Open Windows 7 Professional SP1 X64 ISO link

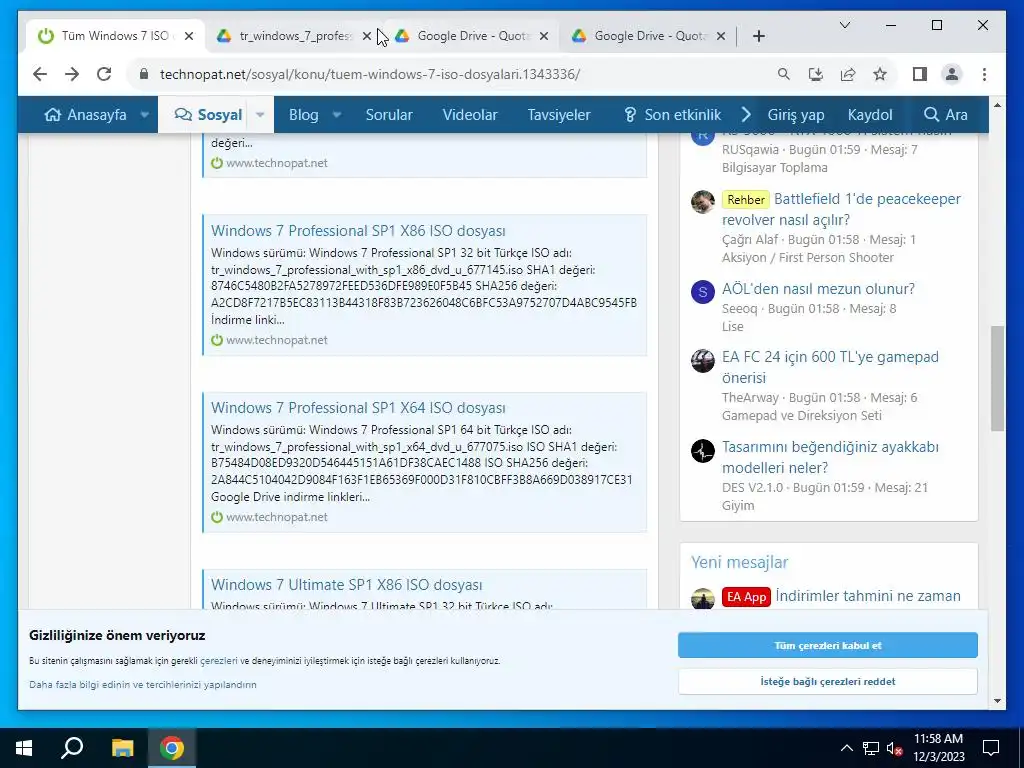click(x=358, y=408)
